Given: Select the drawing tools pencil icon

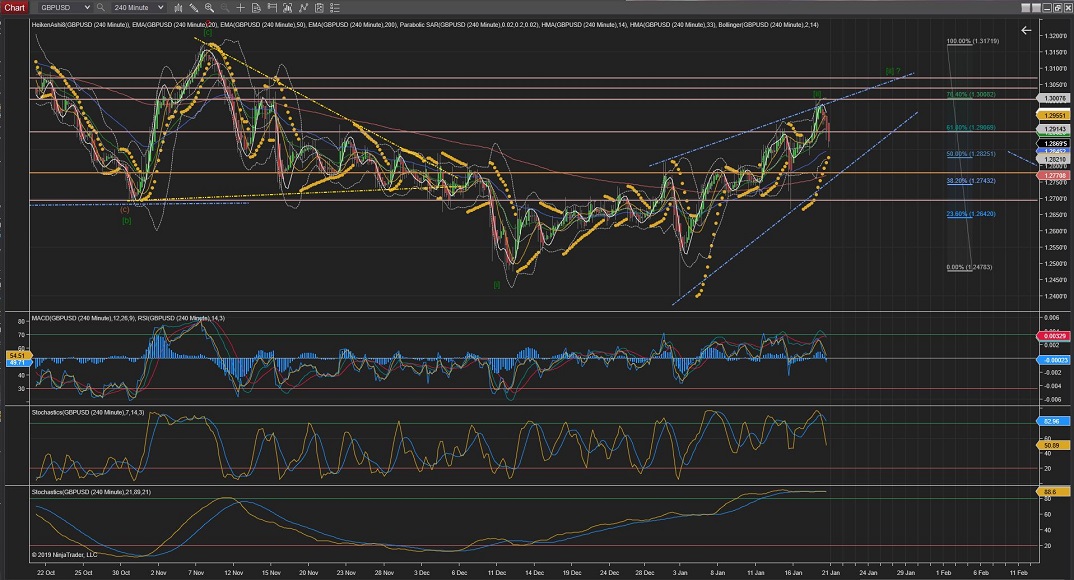Looking at the screenshot, I should point(193,7).
